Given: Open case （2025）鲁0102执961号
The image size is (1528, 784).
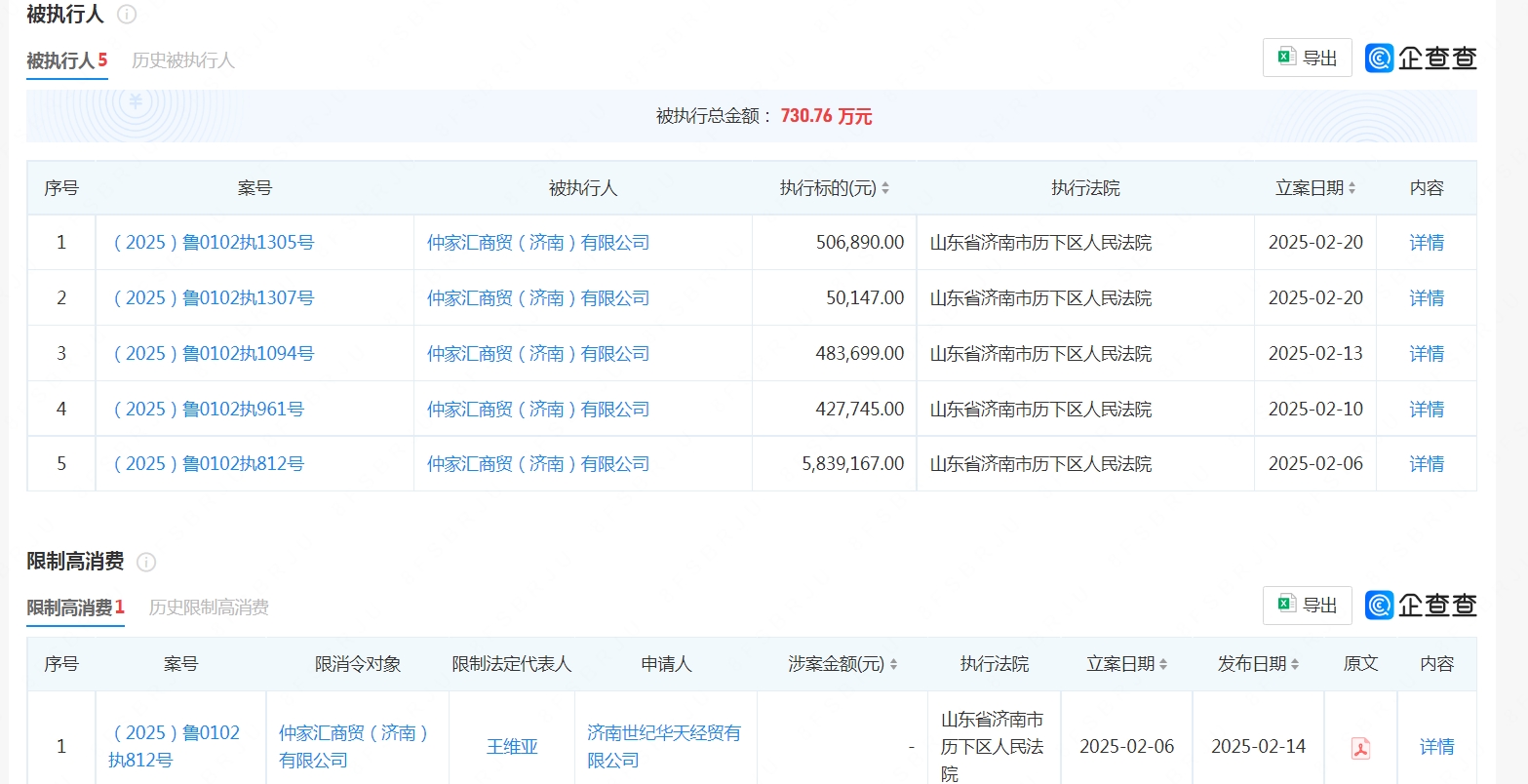Looking at the screenshot, I should (207, 410).
